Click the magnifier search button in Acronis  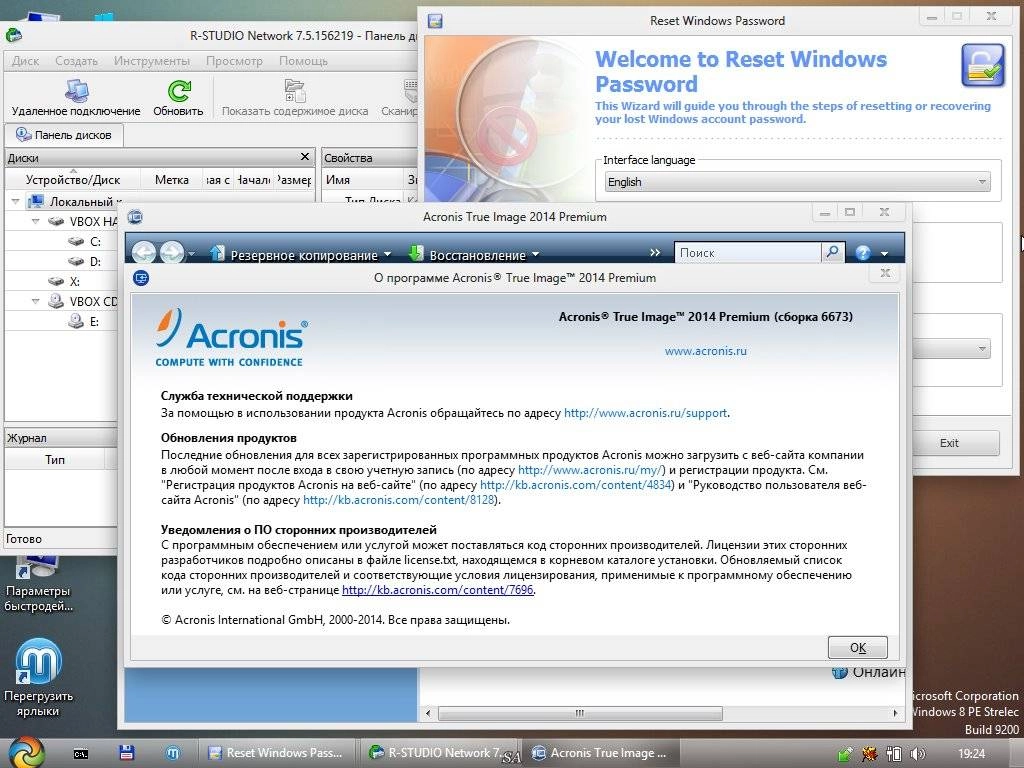click(x=833, y=252)
